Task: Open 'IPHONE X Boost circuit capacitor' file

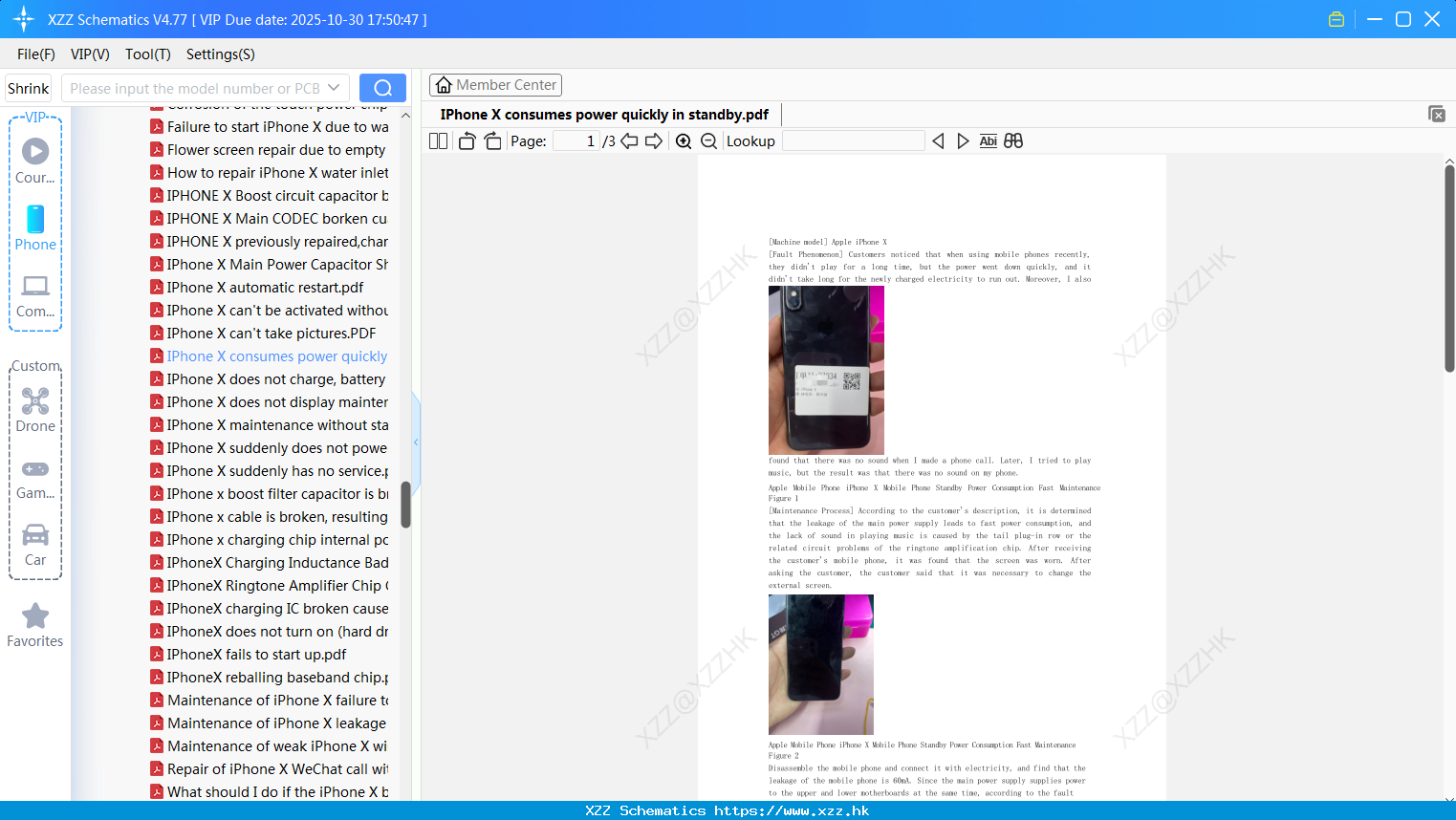Action: pos(270,196)
